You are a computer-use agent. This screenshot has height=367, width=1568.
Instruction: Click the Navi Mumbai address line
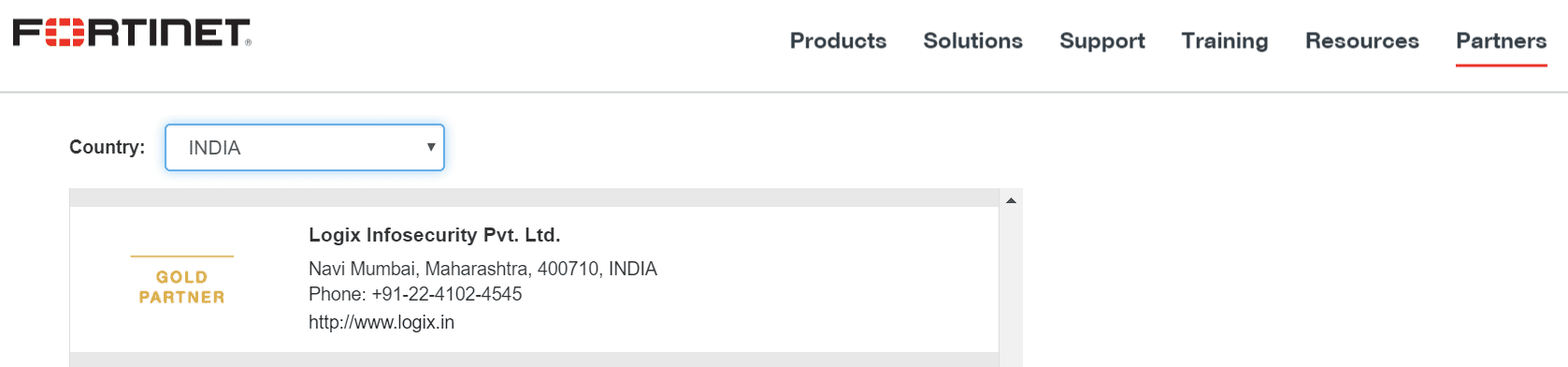click(482, 269)
